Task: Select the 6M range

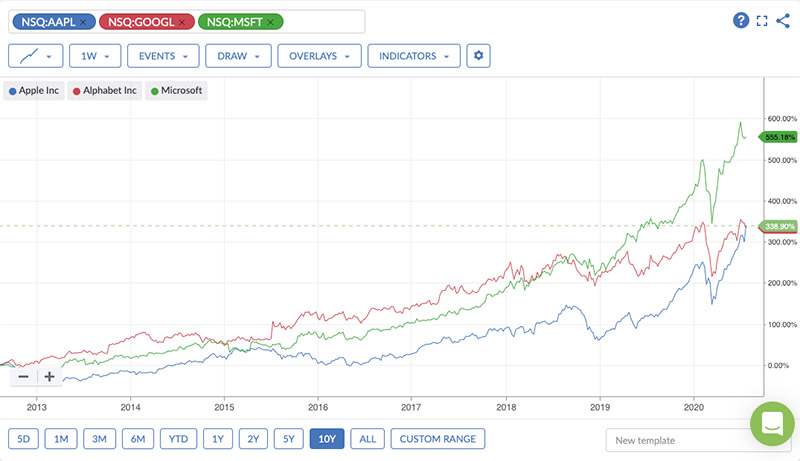Action: point(138,439)
